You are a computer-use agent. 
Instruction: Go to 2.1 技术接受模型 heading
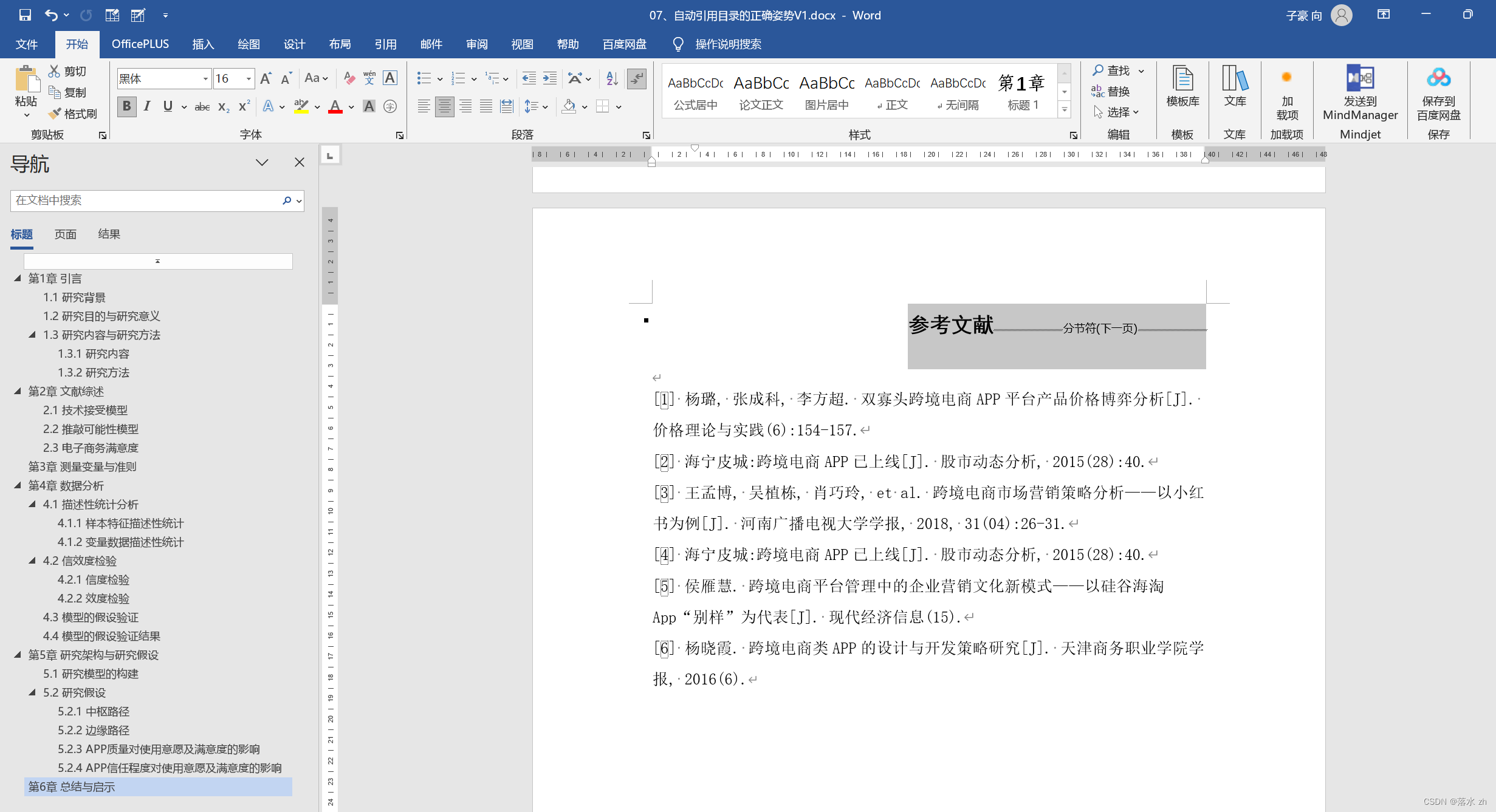(85, 410)
